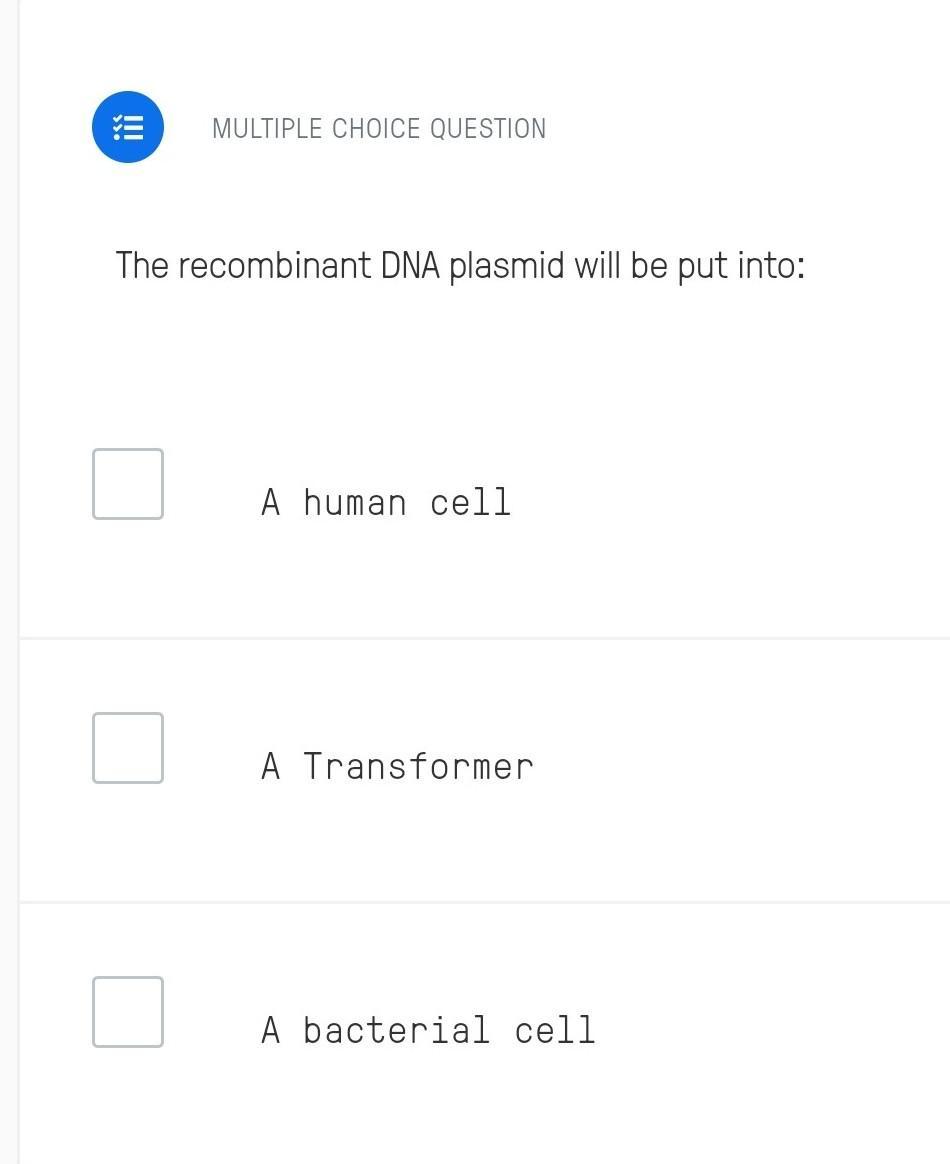Tick the checkbox beside A human cell
The height and width of the screenshot is (1164, 950).
click(x=128, y=484)
